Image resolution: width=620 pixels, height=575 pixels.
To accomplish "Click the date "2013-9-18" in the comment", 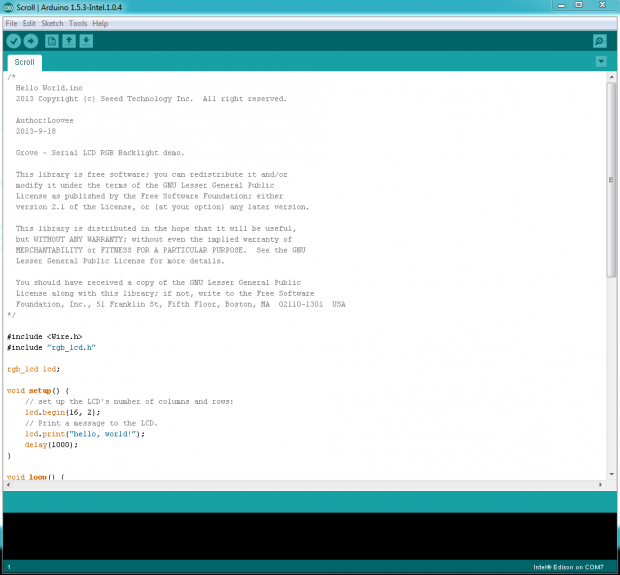I will click(x=36, y=131).
